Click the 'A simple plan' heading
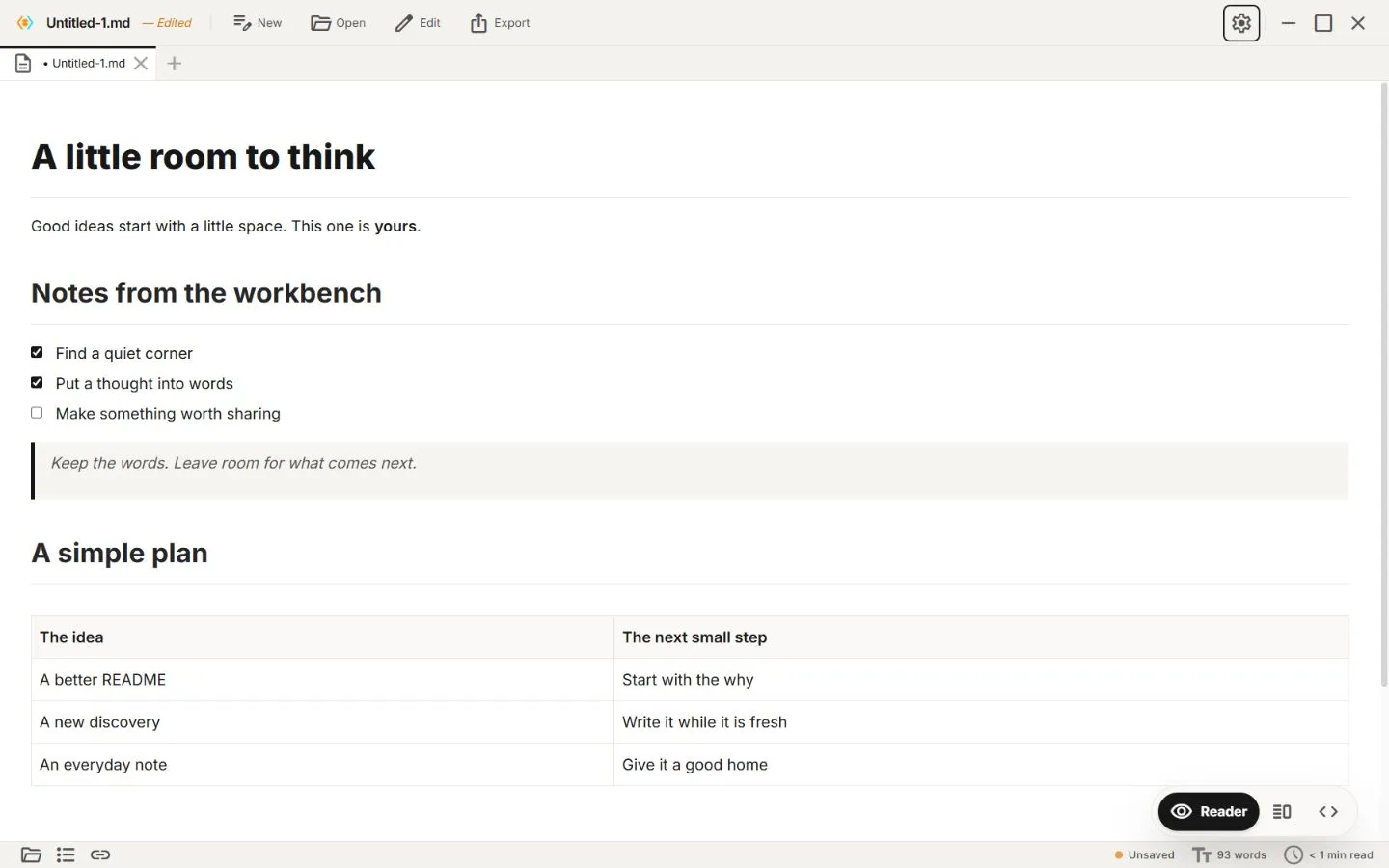This screenshot has width=1389, height=868. point(120,554)
